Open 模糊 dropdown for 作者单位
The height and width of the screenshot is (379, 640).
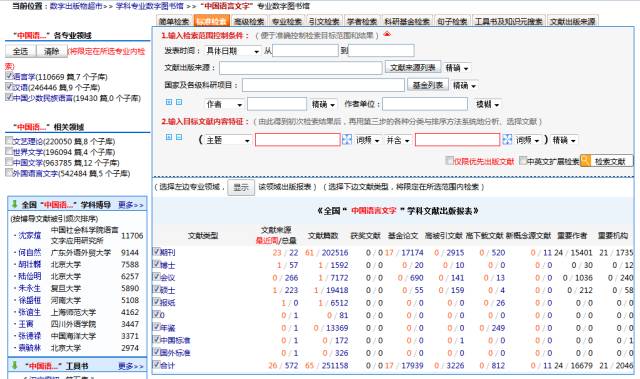[488, 104]
